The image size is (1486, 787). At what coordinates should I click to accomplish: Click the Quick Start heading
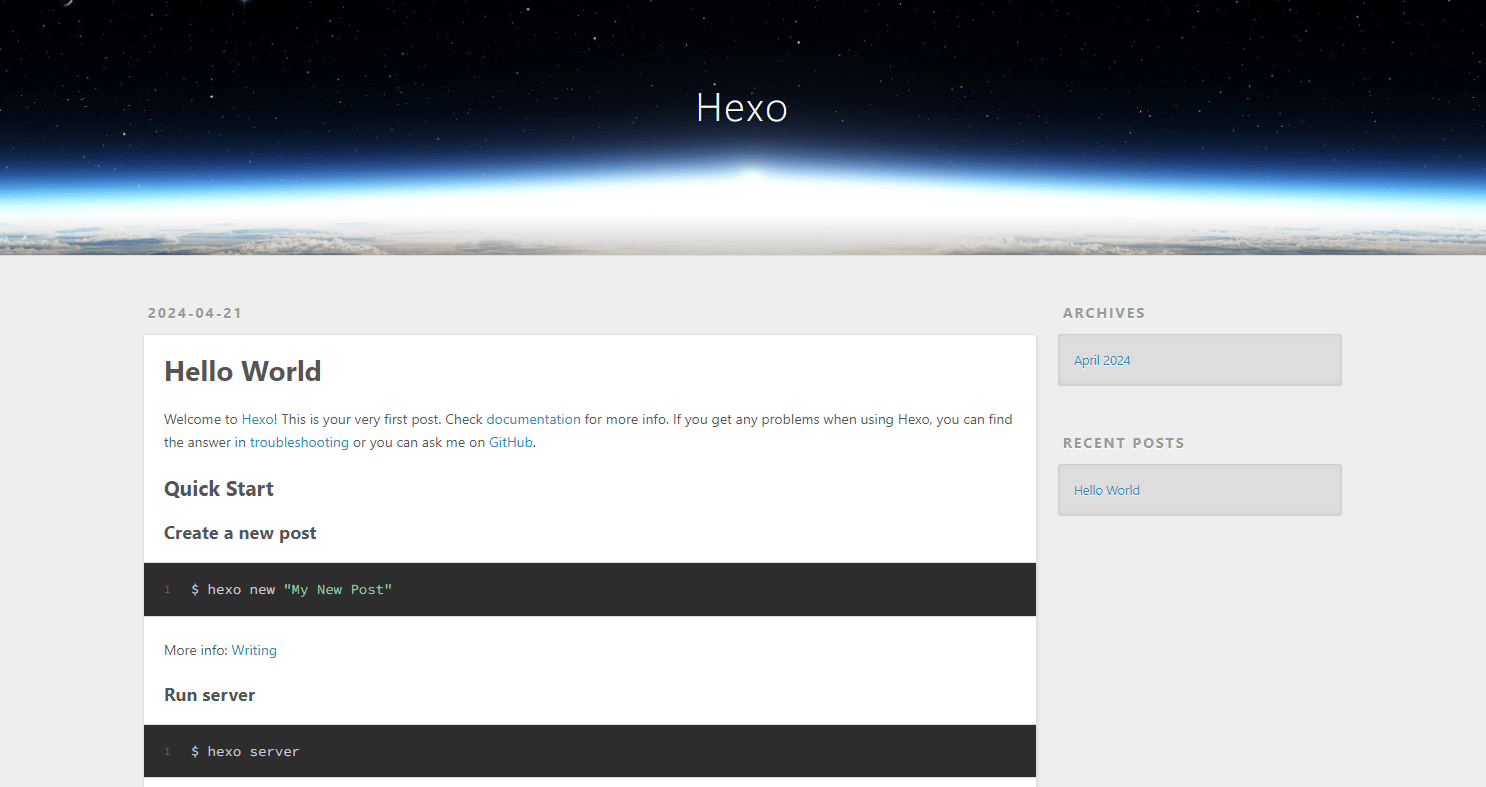tap(219, 489)
